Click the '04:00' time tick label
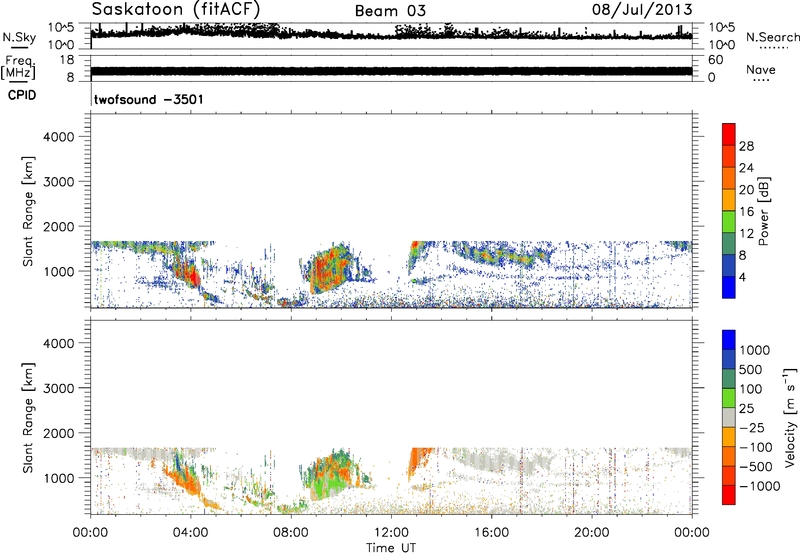 point(190,533)
